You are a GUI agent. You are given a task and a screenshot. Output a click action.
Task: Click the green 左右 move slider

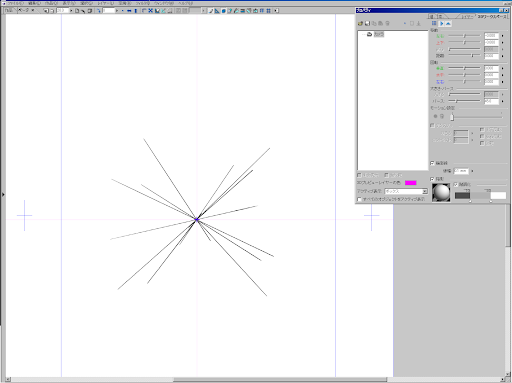(464, 36)
